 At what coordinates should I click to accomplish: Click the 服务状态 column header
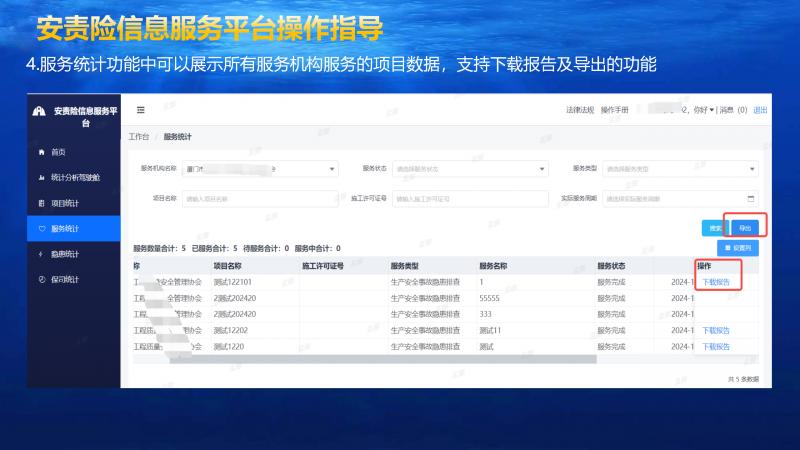(611, 266)
